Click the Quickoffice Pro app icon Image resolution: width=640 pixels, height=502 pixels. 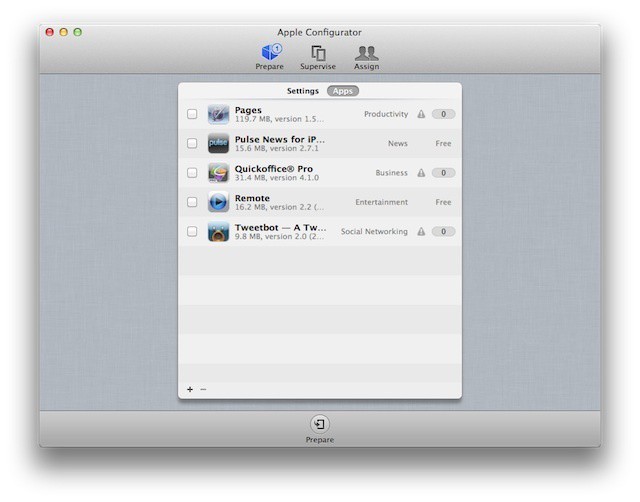coord(218,173)
